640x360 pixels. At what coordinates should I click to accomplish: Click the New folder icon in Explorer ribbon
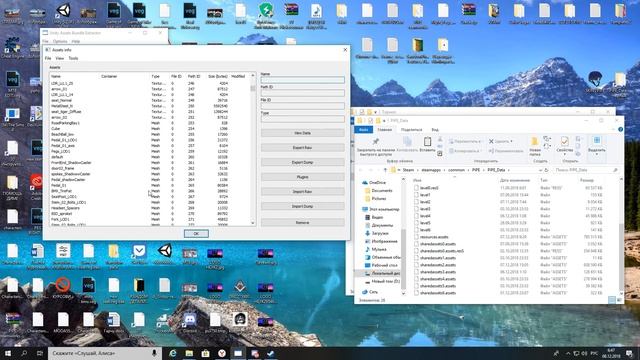point(534,142)
